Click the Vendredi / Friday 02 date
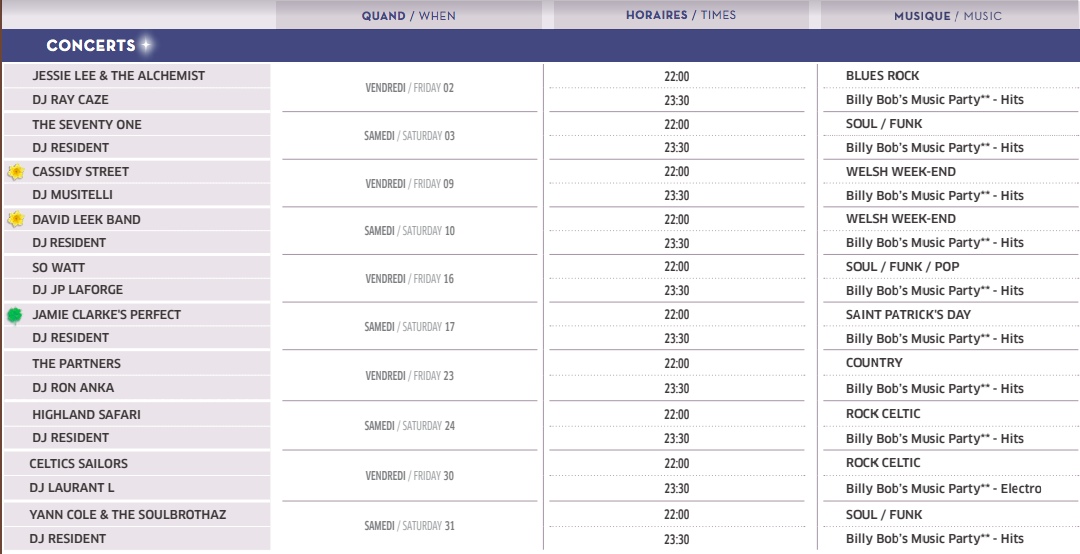1080x554 pixels. [409, 88]
